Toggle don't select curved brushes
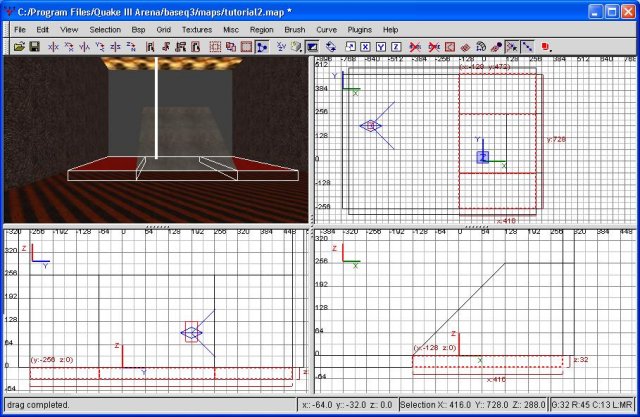This screenshot has height=417, width=640. point(434,47)
